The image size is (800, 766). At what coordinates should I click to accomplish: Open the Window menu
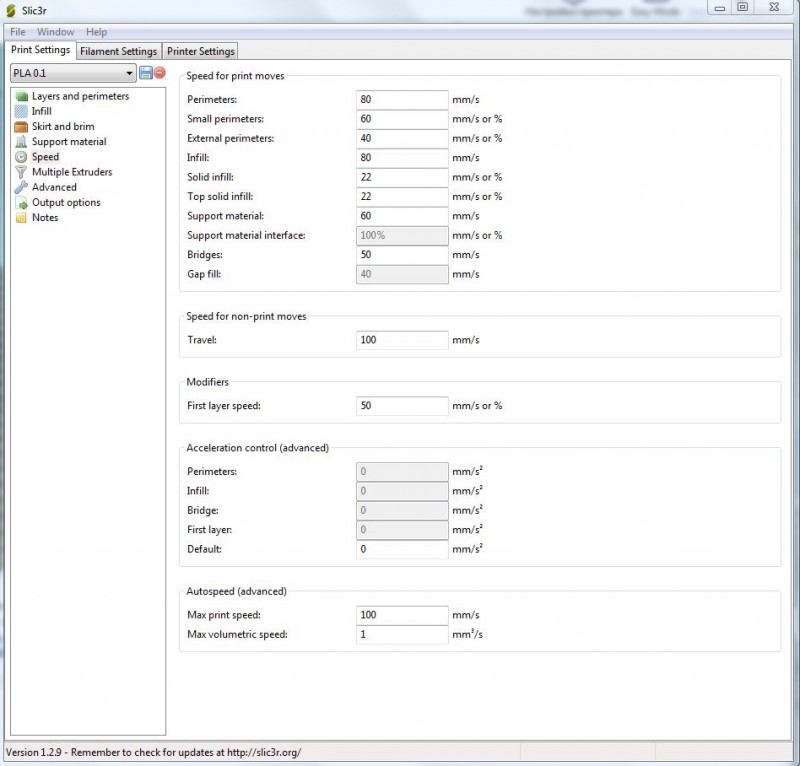click(x=56, y=32)
